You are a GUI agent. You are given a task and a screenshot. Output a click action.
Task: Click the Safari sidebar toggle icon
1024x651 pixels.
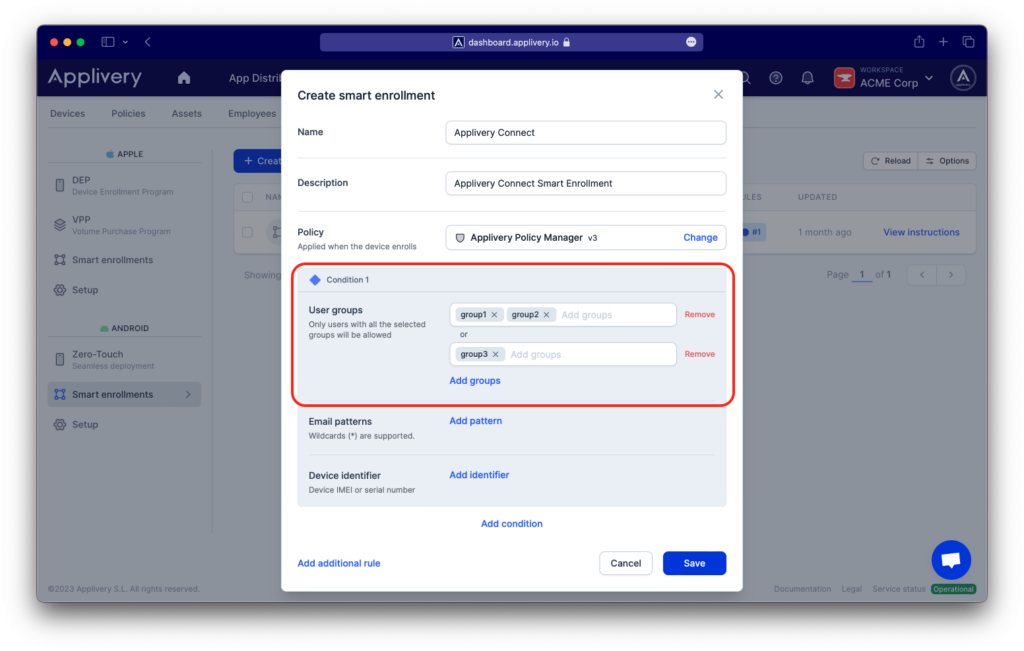point(108,42)
